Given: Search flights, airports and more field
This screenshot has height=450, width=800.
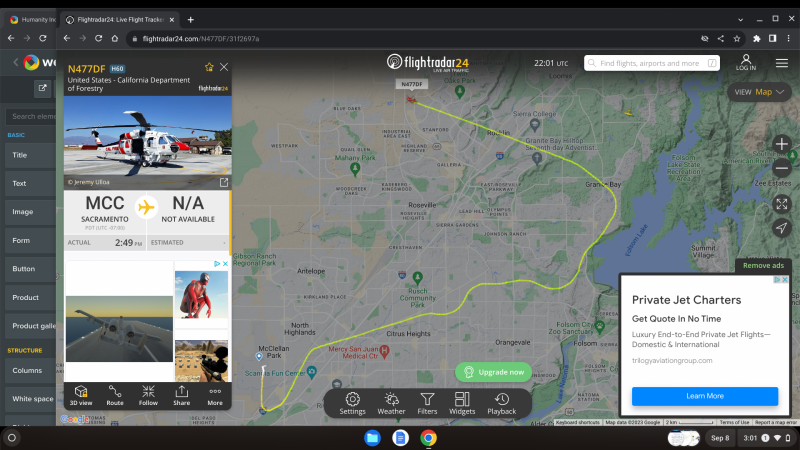Looking at the screenshot, I should pos(652,63).
